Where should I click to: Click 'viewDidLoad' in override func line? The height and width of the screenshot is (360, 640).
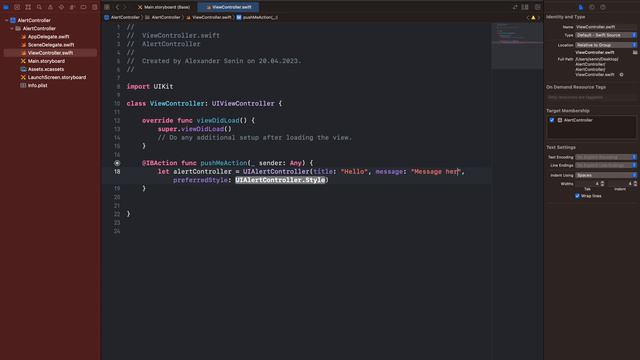(x=218, y=120)
